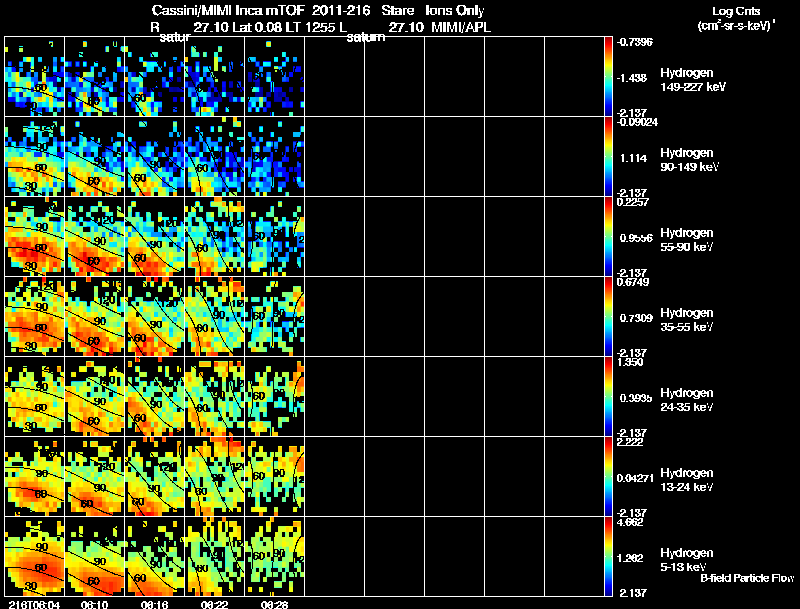This screenshot has width=800, height=609.
Task: Click the 0.3935 scale midpoint value
Action: click(x=636, y=398)
